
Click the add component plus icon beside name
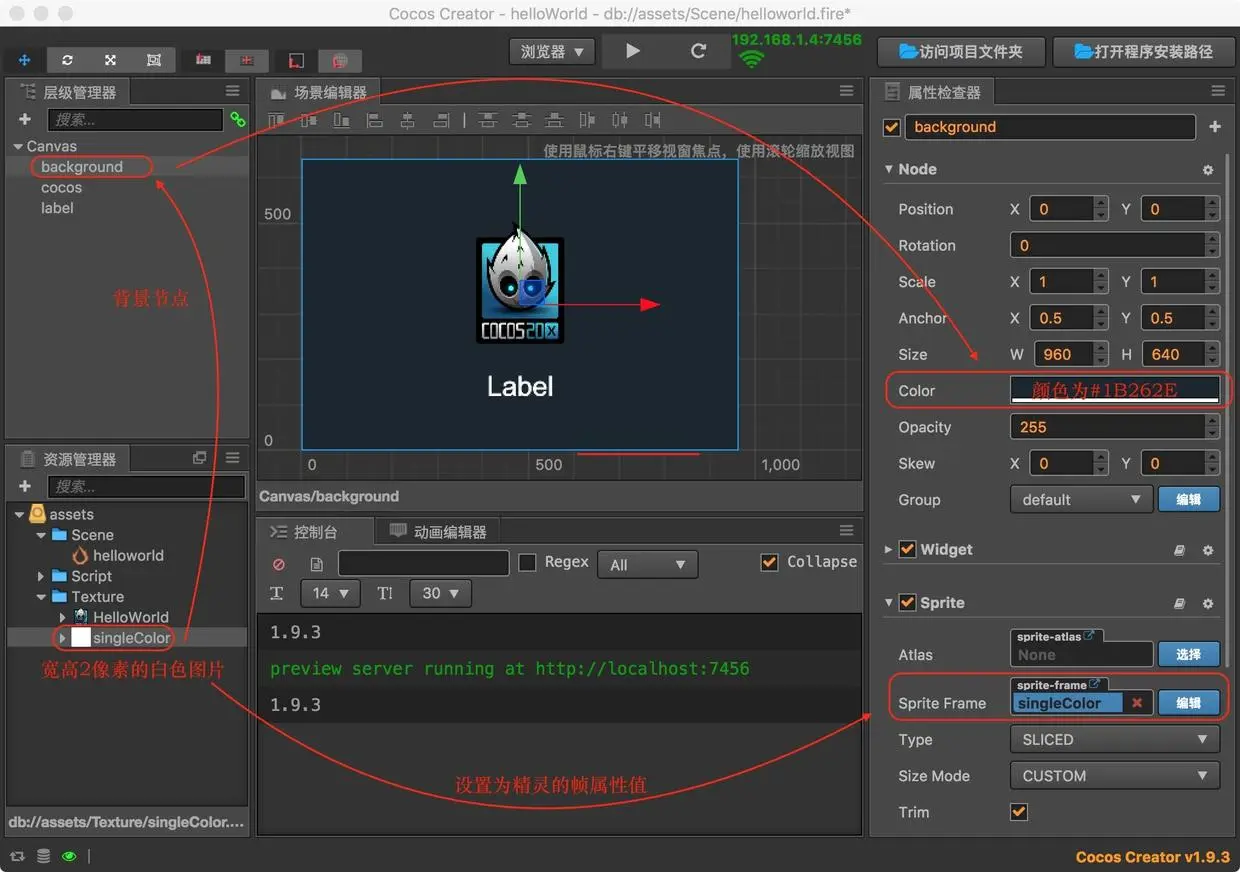pyautogui.click(x=1215, y=127)
